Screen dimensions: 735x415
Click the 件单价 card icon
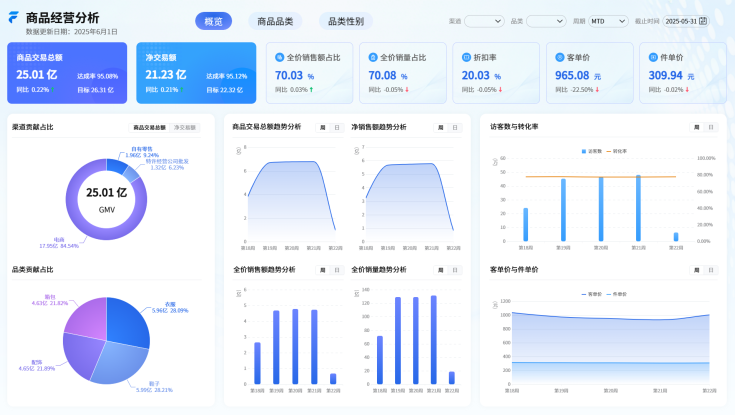pos(653,58)
